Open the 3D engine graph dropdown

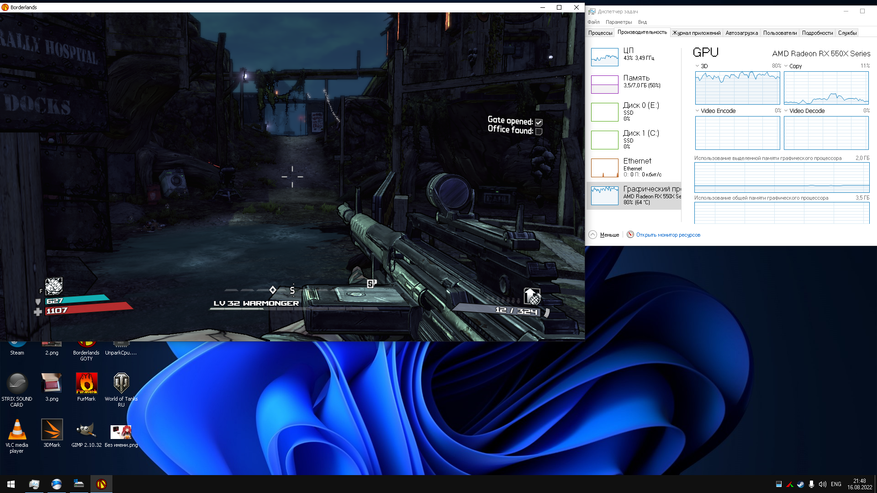pos(697,66)
